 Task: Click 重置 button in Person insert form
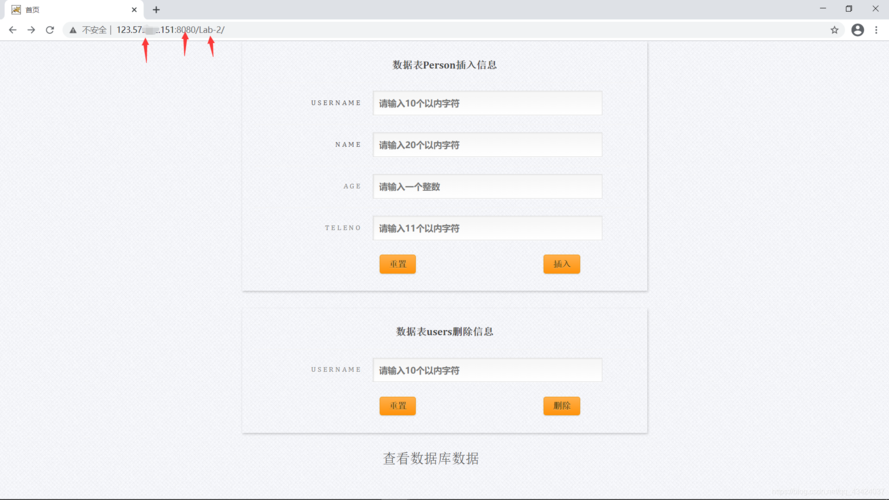point(397,264)
